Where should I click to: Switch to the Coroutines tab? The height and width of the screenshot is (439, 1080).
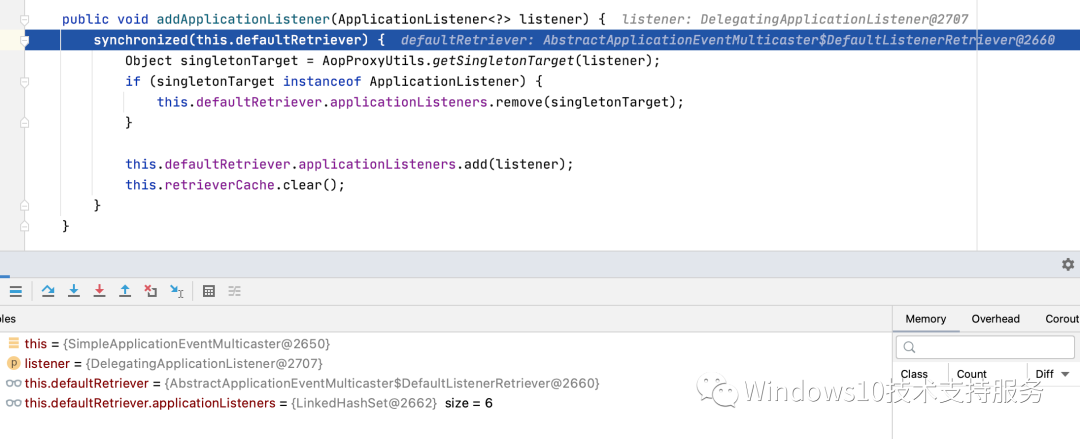click(x=1061, y=318)
